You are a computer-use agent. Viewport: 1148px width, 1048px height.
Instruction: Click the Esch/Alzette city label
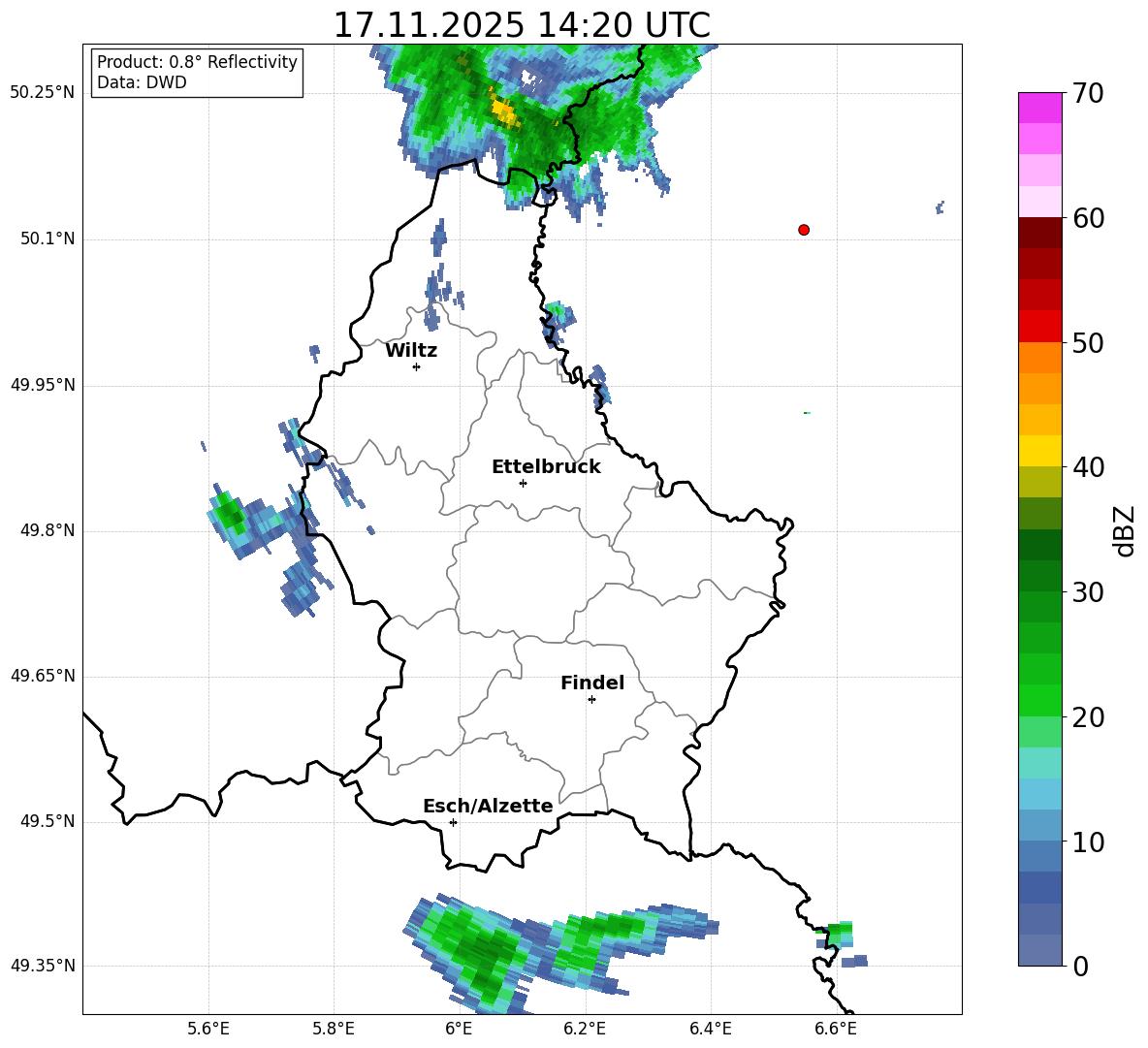pos(489,806)
